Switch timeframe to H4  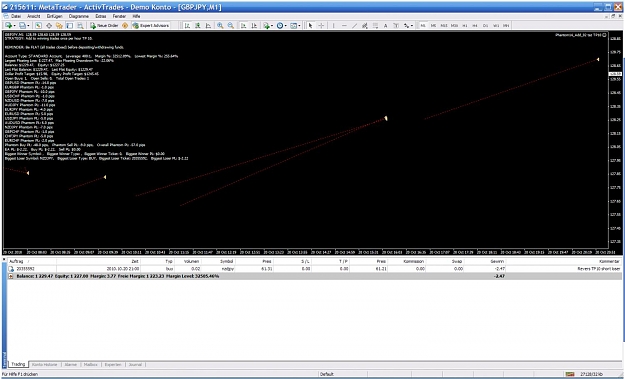tap(475, 26)
